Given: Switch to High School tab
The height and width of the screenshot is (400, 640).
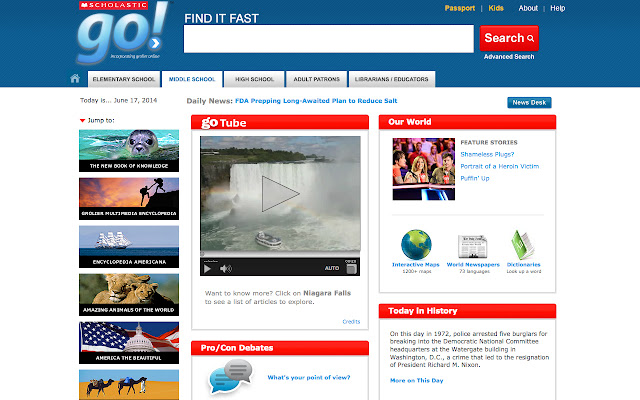Looking at the screenshot, I should coord(254,79).
